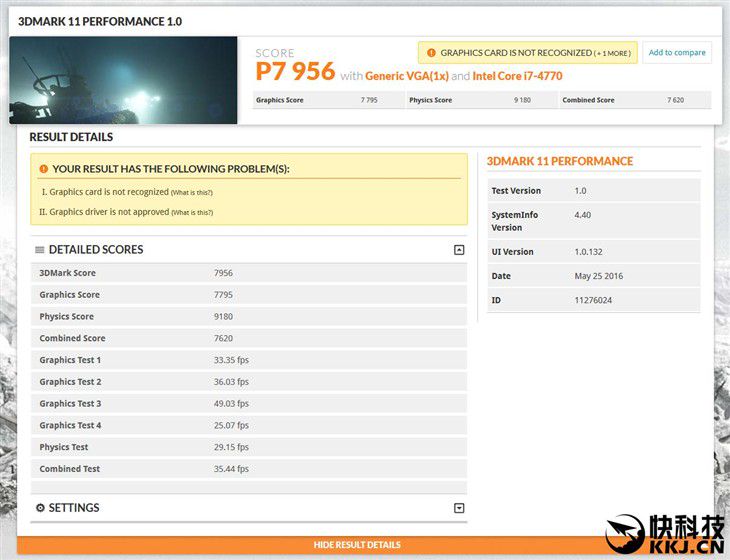Image resolution: width=730 pixels, height=560 pixels.
Task: Click Combined Test value 35.44 fps
Action: (231, 469)
